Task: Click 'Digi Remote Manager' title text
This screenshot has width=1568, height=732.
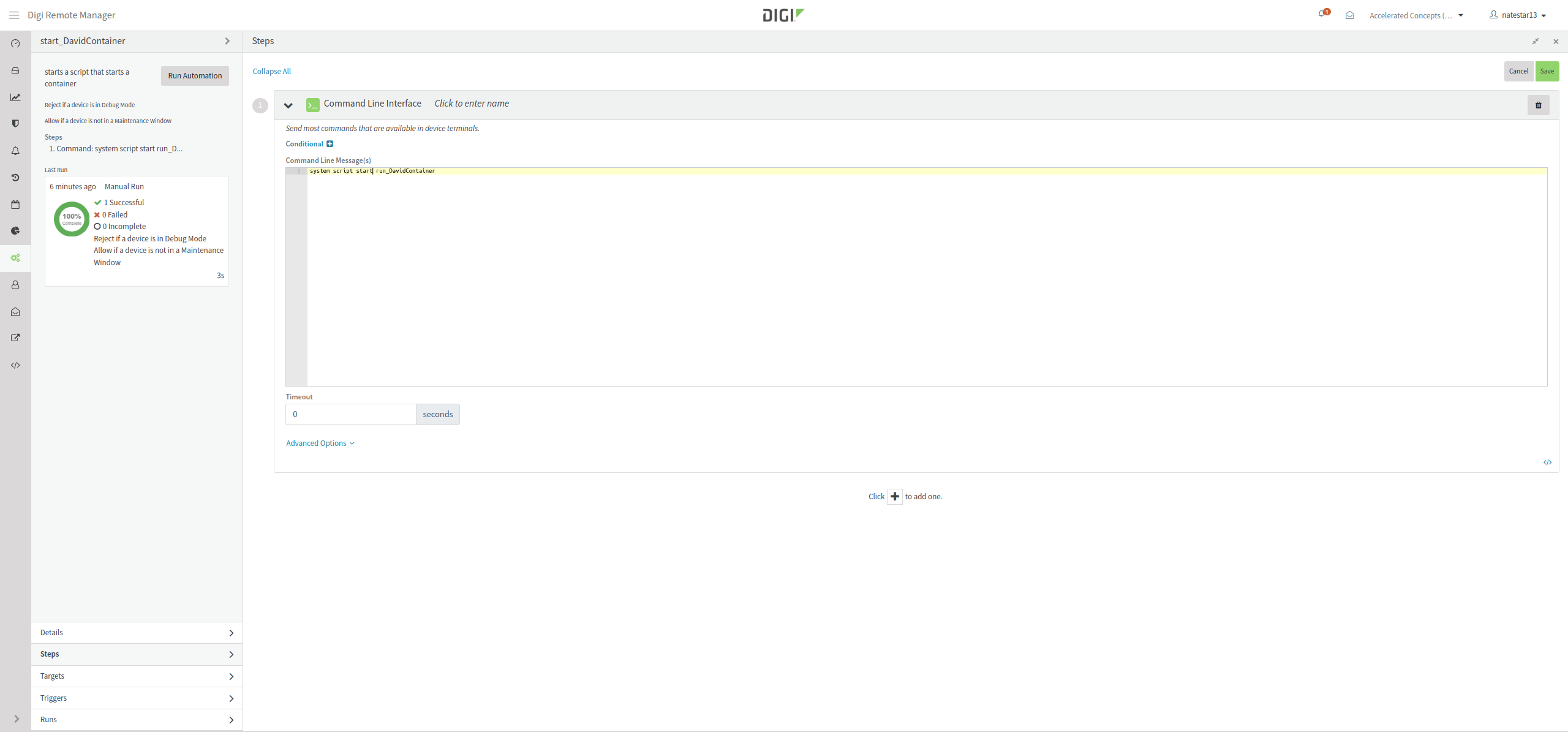Action: pos(72,15)
